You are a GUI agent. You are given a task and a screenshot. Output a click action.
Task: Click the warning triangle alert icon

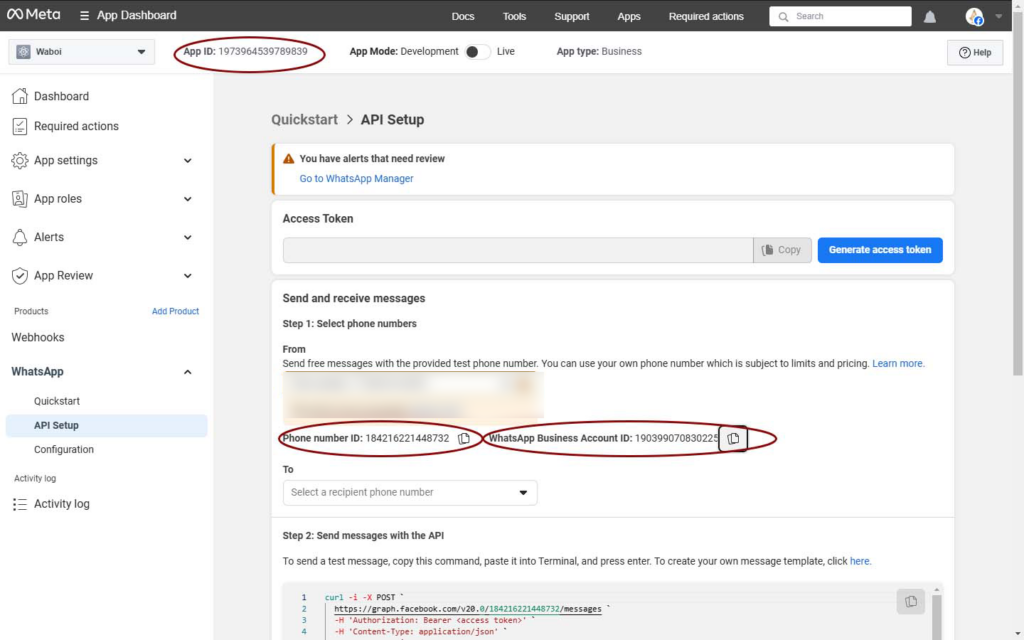click(x=288, y=158)
